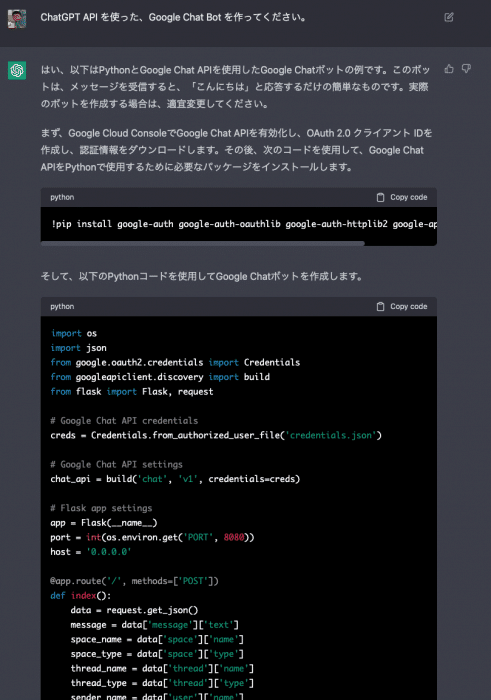Click horizontal scrollbar under pip install code
The height and width of the screenshot is (700, 491).
[x=203, y=243]
